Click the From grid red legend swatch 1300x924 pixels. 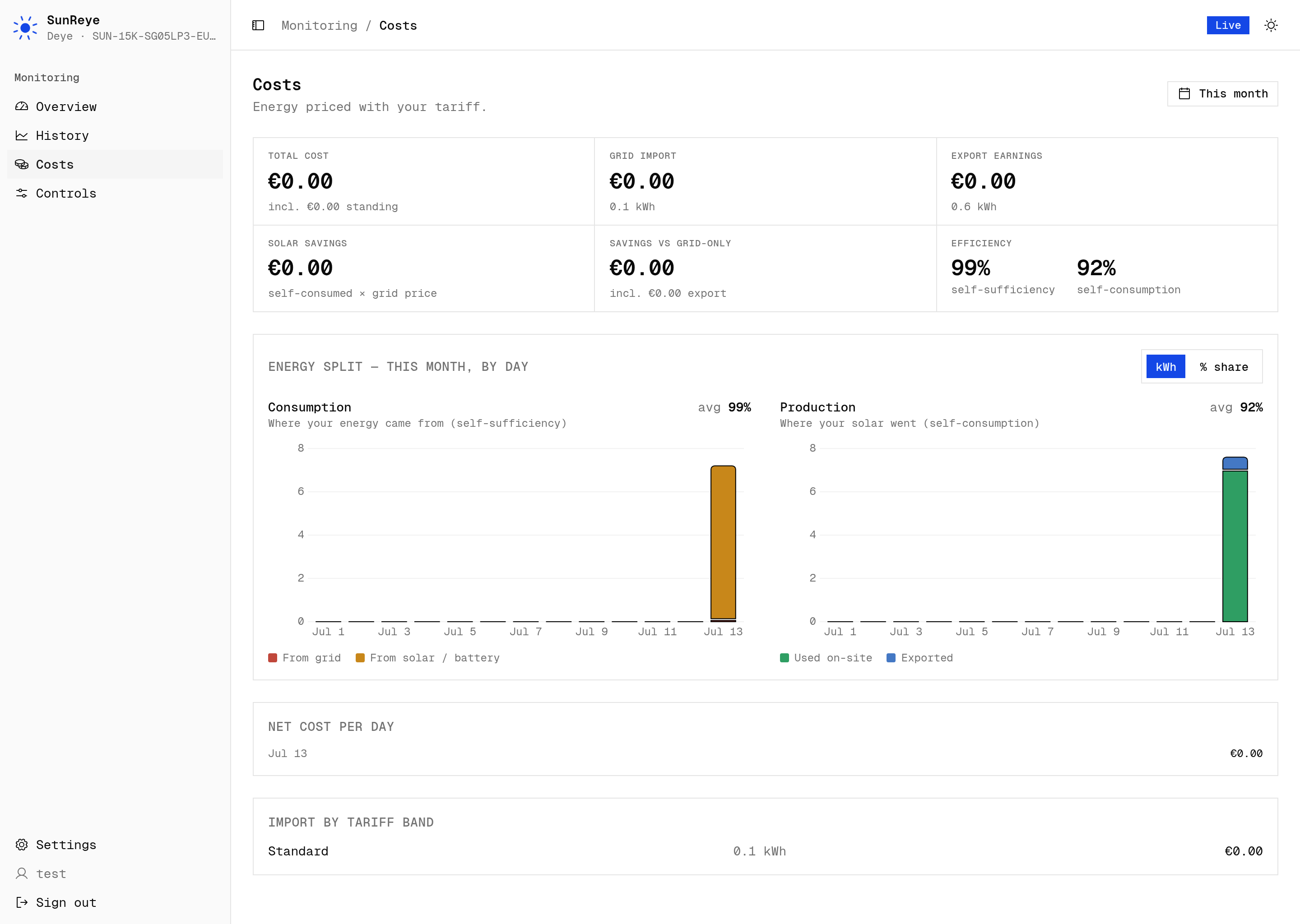(x=273, y=658)
